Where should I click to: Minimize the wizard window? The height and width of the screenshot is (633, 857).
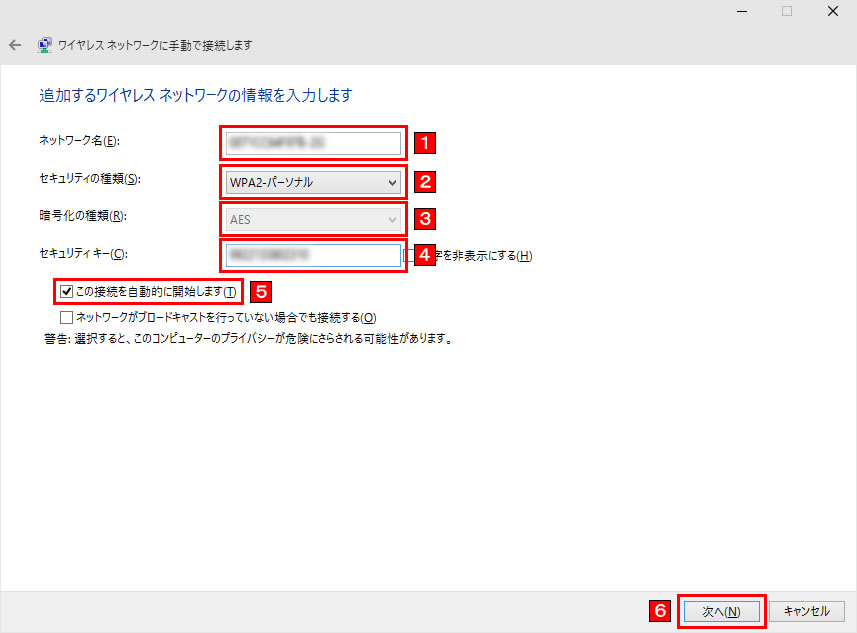[x=741, y=11]
